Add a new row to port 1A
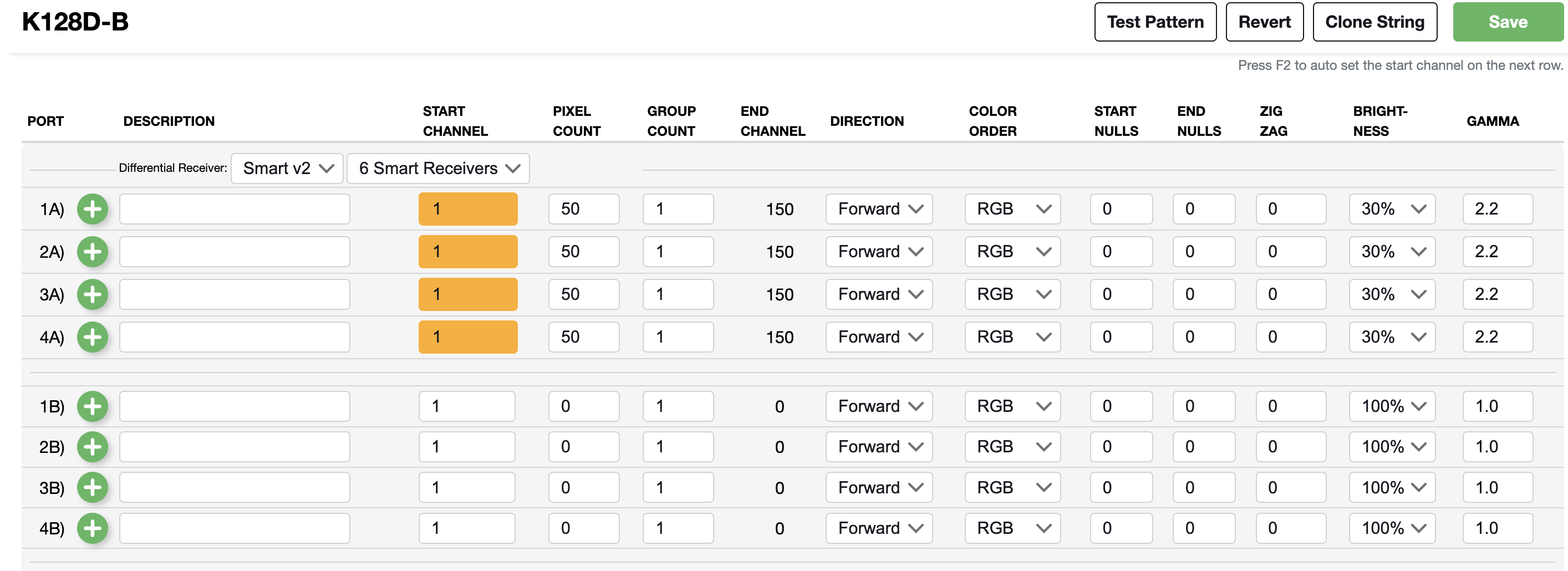 pyautogui.click(x=93, y=209)
